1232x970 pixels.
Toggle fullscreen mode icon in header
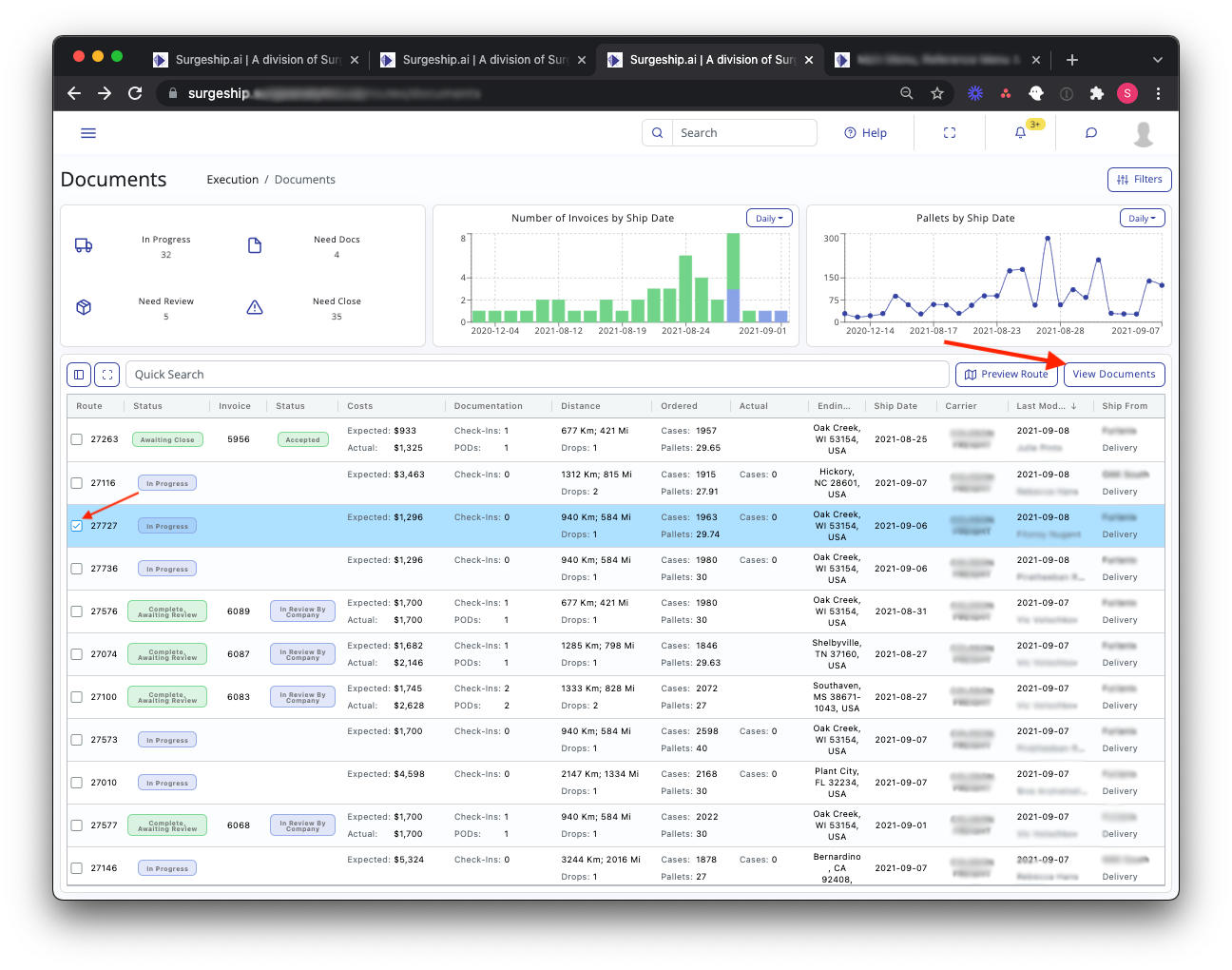[950, 133]
